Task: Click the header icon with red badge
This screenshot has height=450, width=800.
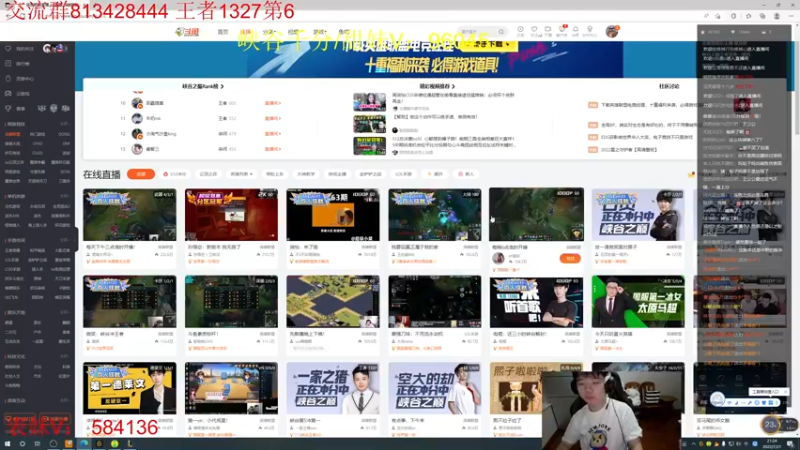Action: (x=562, y=30)
